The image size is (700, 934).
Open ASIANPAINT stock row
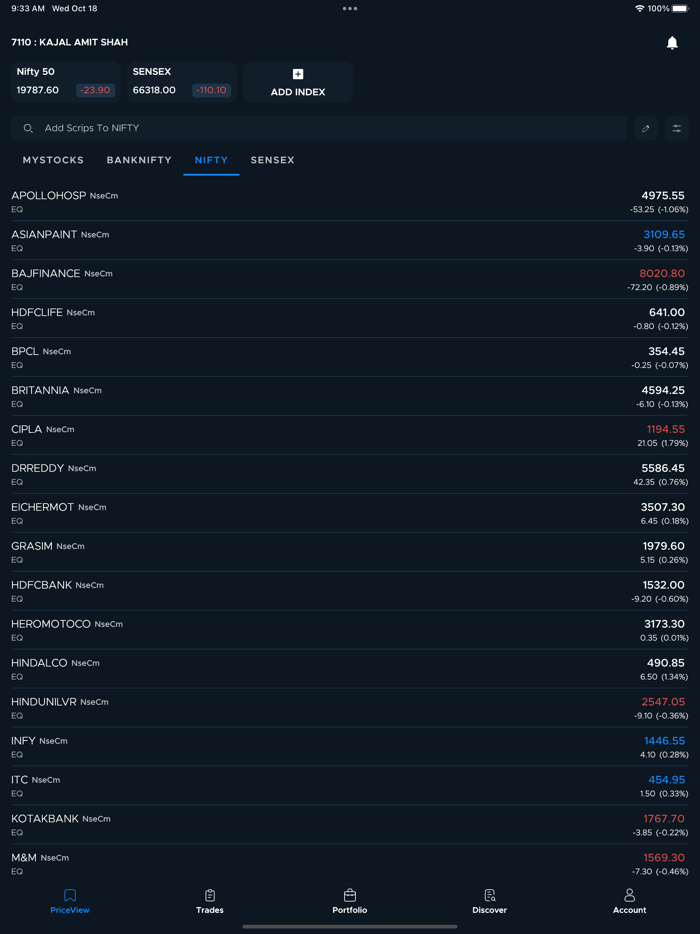[x=350, y=241]
